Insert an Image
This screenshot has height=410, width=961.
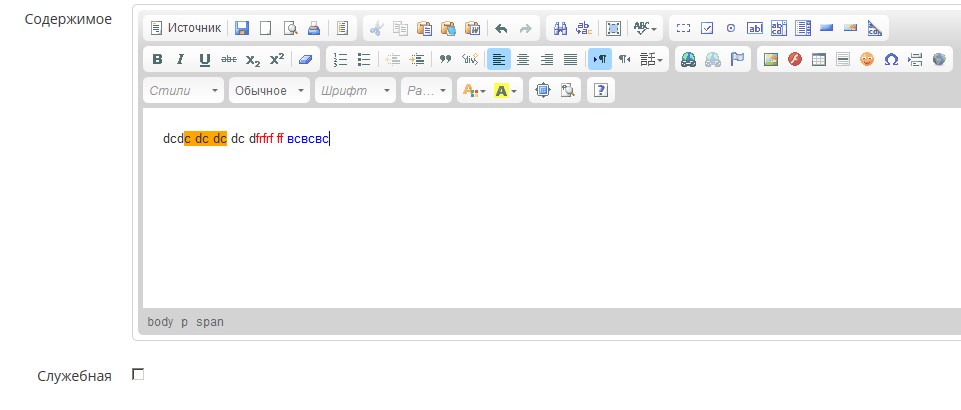(771, 59)
